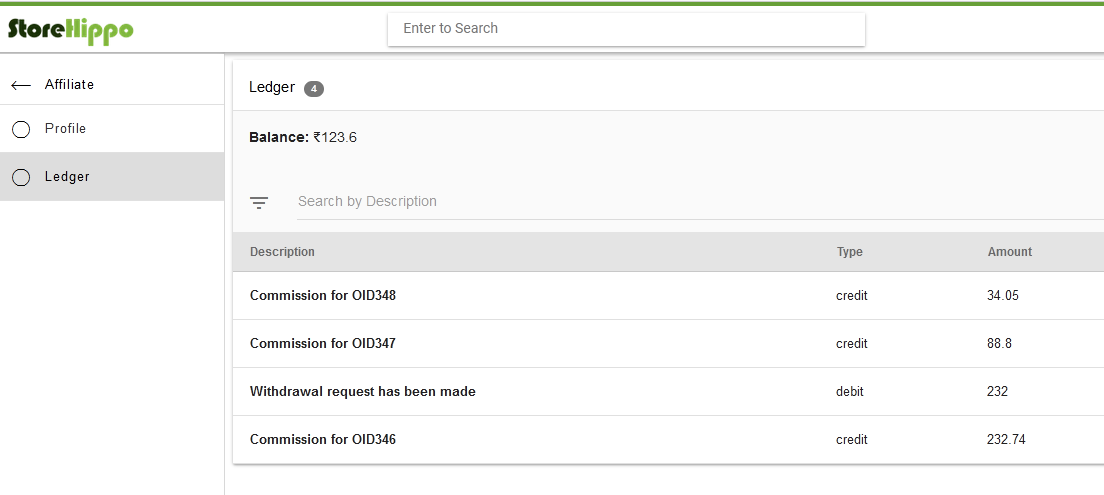Click the Ledger count badge

[x=313, y=89]
